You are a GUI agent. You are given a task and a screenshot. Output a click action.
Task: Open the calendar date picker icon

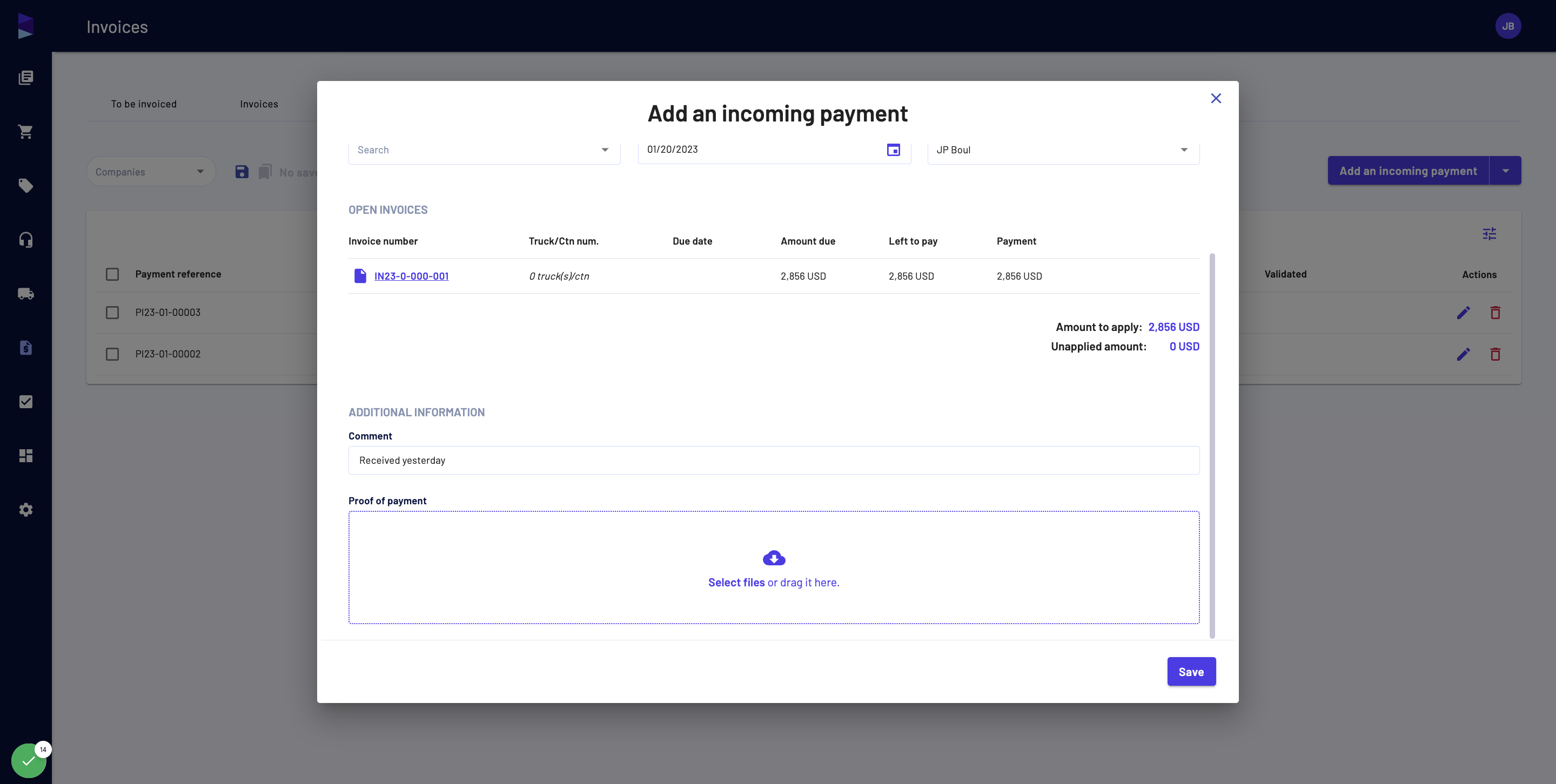click(x=894, y=150)
